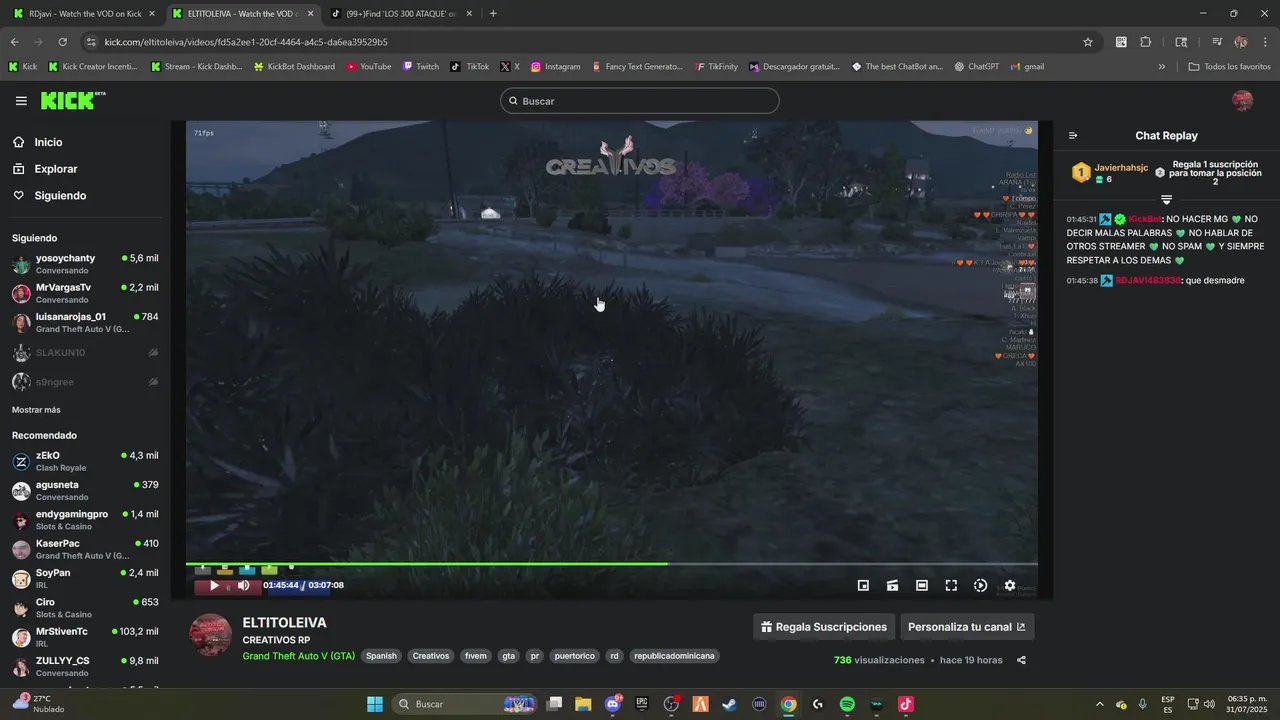Open Twitch bookmark
This screenshot has width=1280, height=720.
pyautogui.click(x=421, y=67)
